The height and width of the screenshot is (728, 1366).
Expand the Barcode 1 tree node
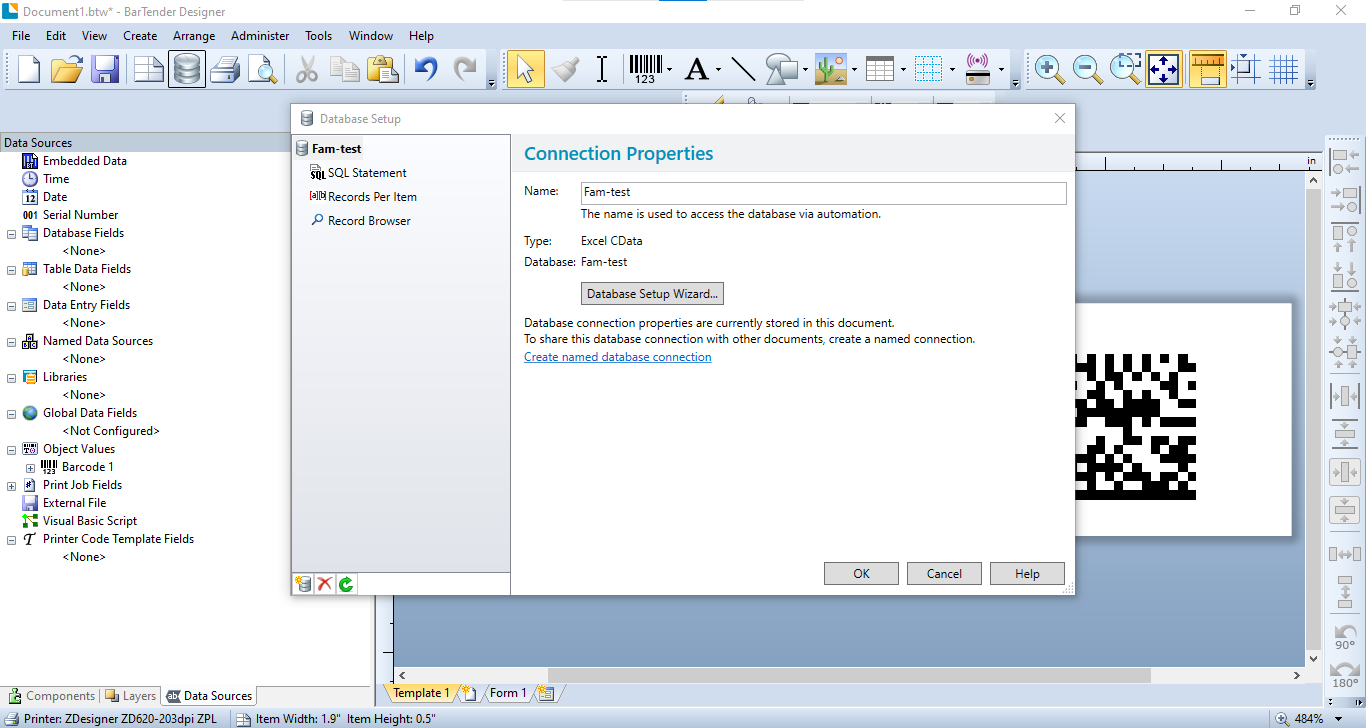tap(30, 468)
